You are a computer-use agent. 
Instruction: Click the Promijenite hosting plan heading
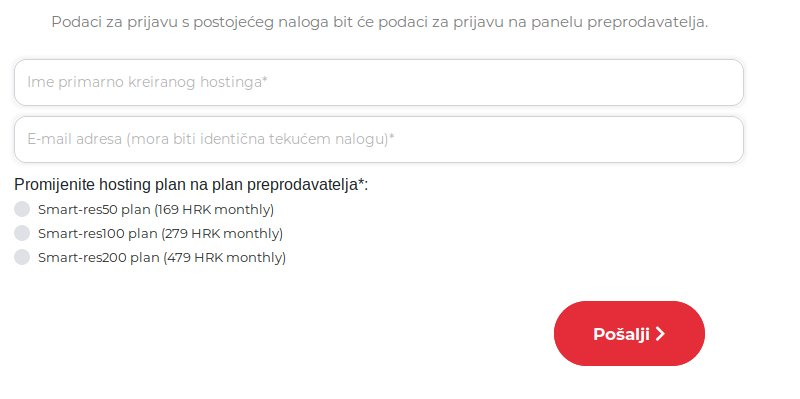pos(191,185)
